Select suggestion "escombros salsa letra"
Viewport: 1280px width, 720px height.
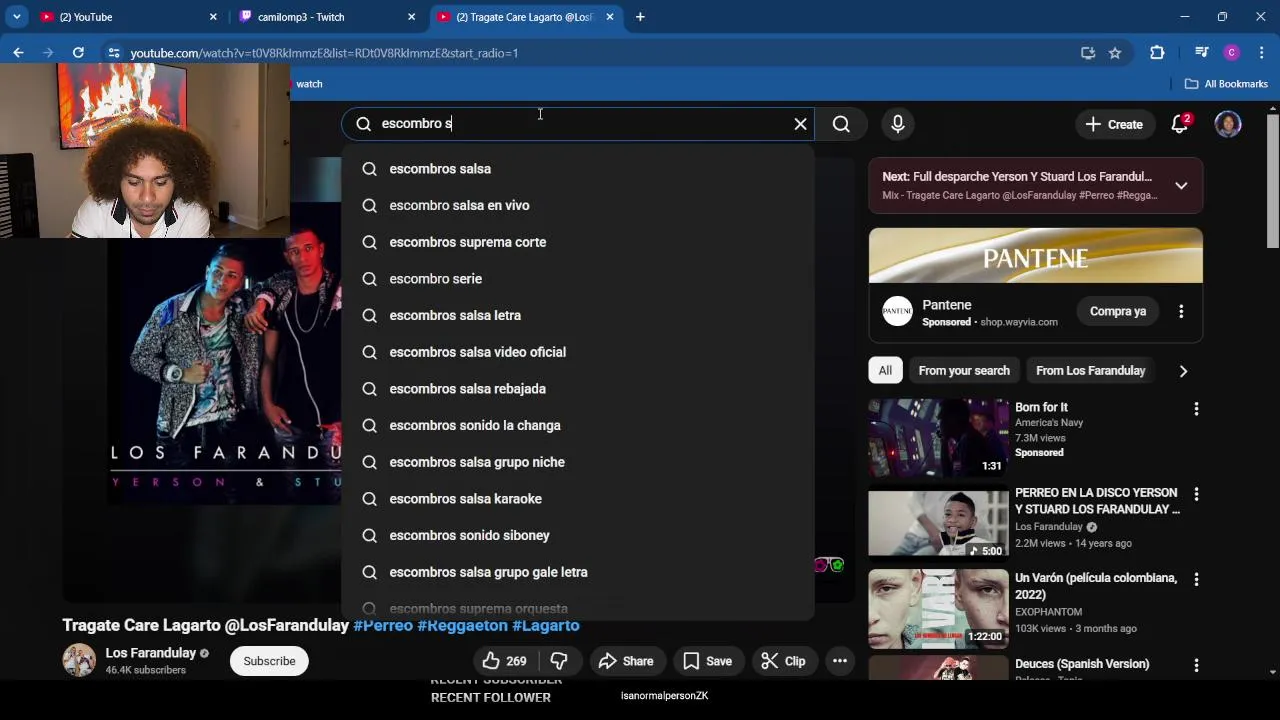point(578,315)
